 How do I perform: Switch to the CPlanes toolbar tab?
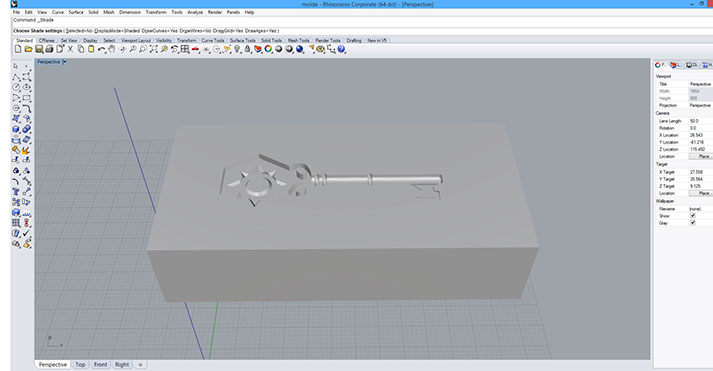[47, 40]
